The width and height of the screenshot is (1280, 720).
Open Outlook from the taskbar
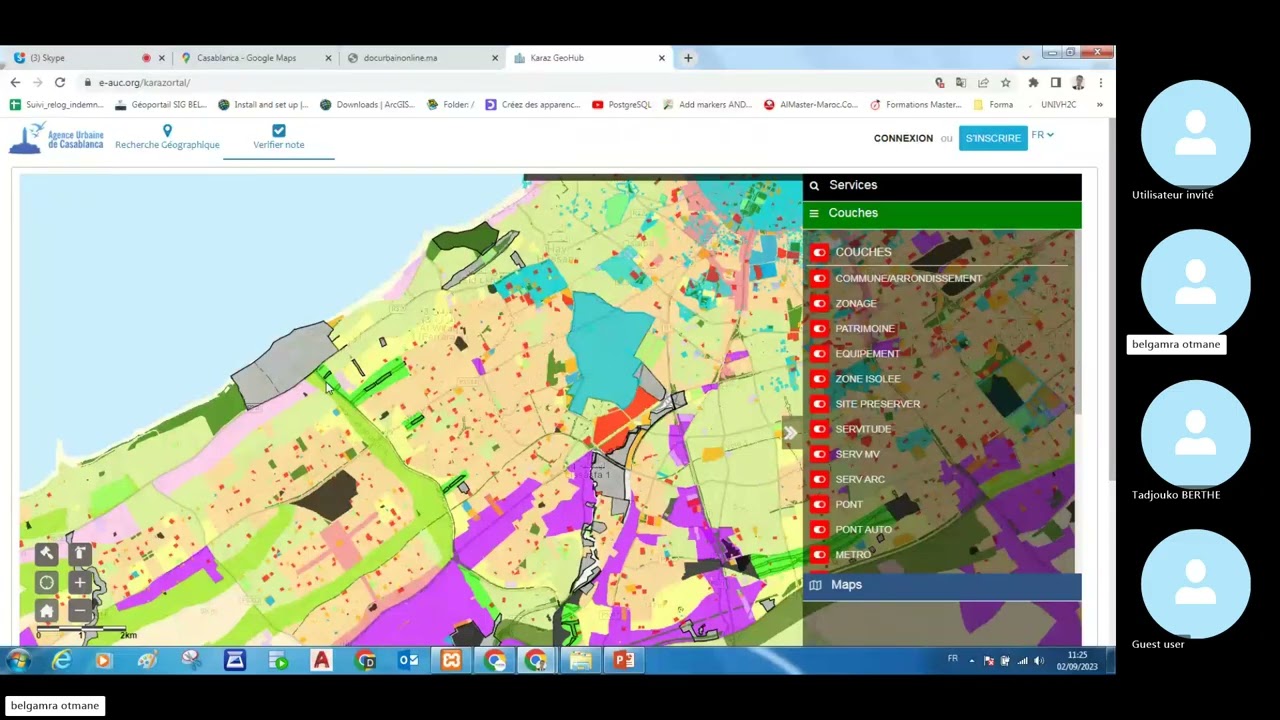click(x=408, y=660)
